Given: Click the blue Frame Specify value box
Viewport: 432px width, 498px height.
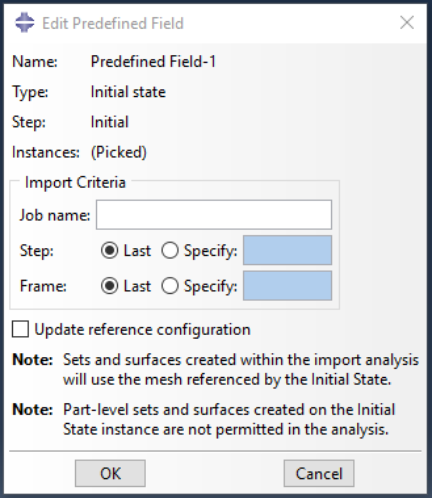Looking at the screenshot, I should click(287, 286).
